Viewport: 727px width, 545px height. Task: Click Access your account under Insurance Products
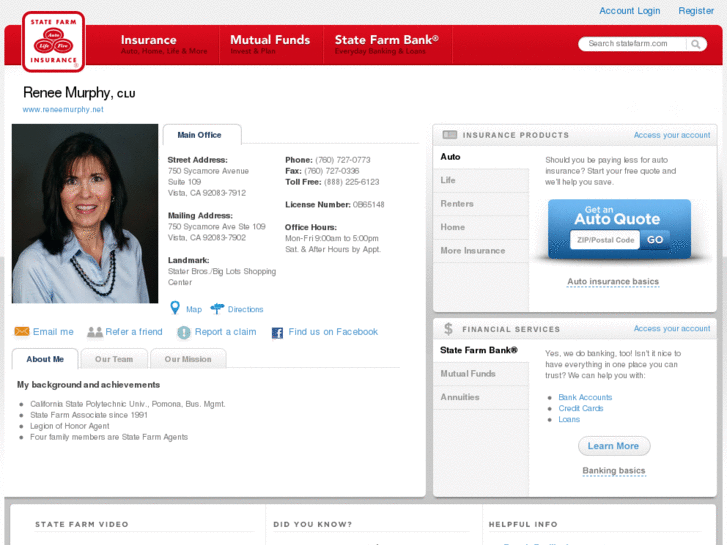tap(672, 135)
